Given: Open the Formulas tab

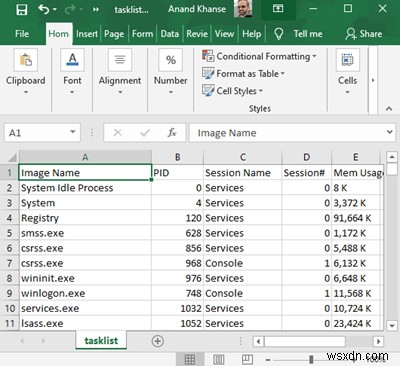Looking at the screenshot, I should point(142,34).
